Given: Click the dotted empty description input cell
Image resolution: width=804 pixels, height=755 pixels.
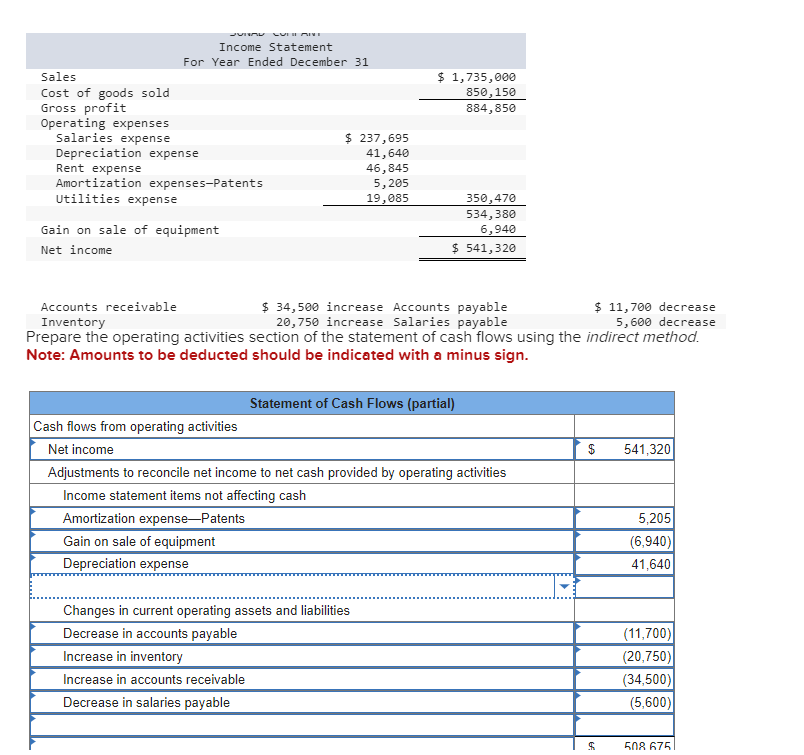Looking at the screenshot, I should click(x=300, y=587).
